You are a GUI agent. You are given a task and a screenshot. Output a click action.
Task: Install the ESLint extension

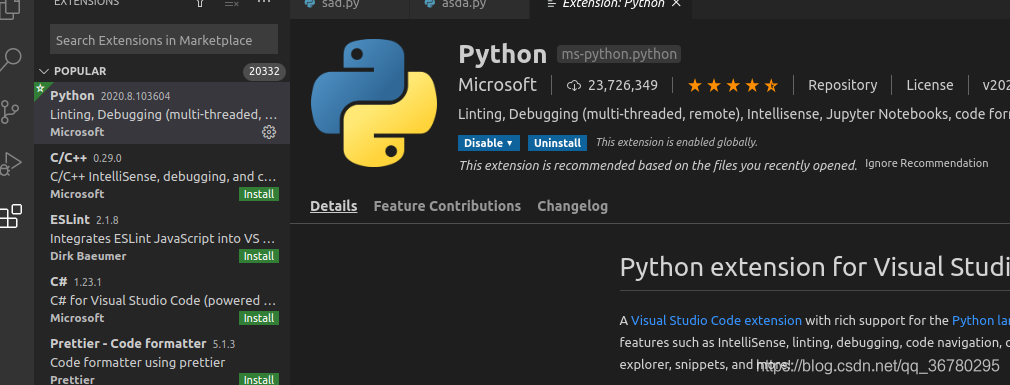coord(259,256)
